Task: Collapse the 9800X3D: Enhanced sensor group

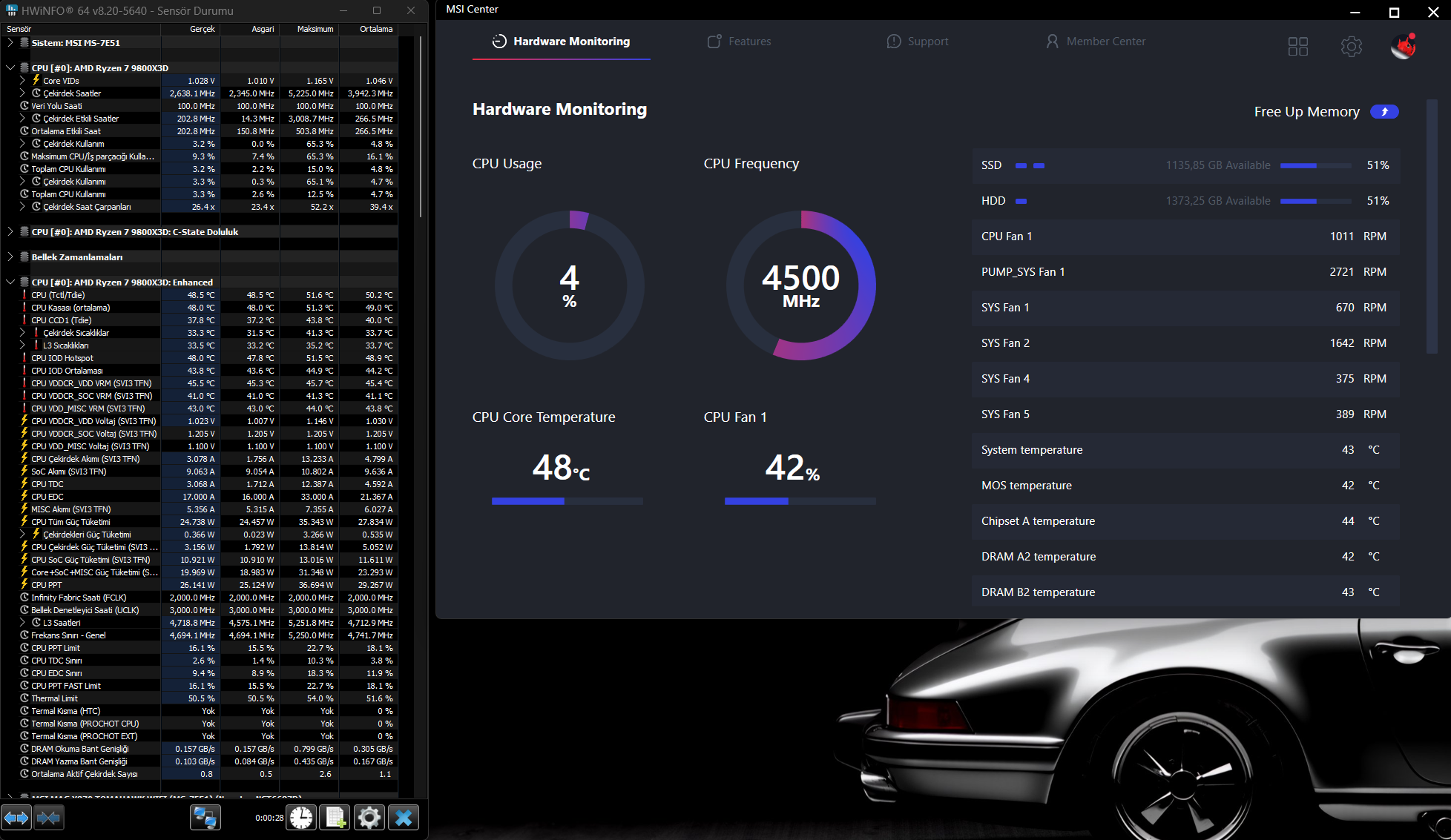Action: click(x=10, y=282)
